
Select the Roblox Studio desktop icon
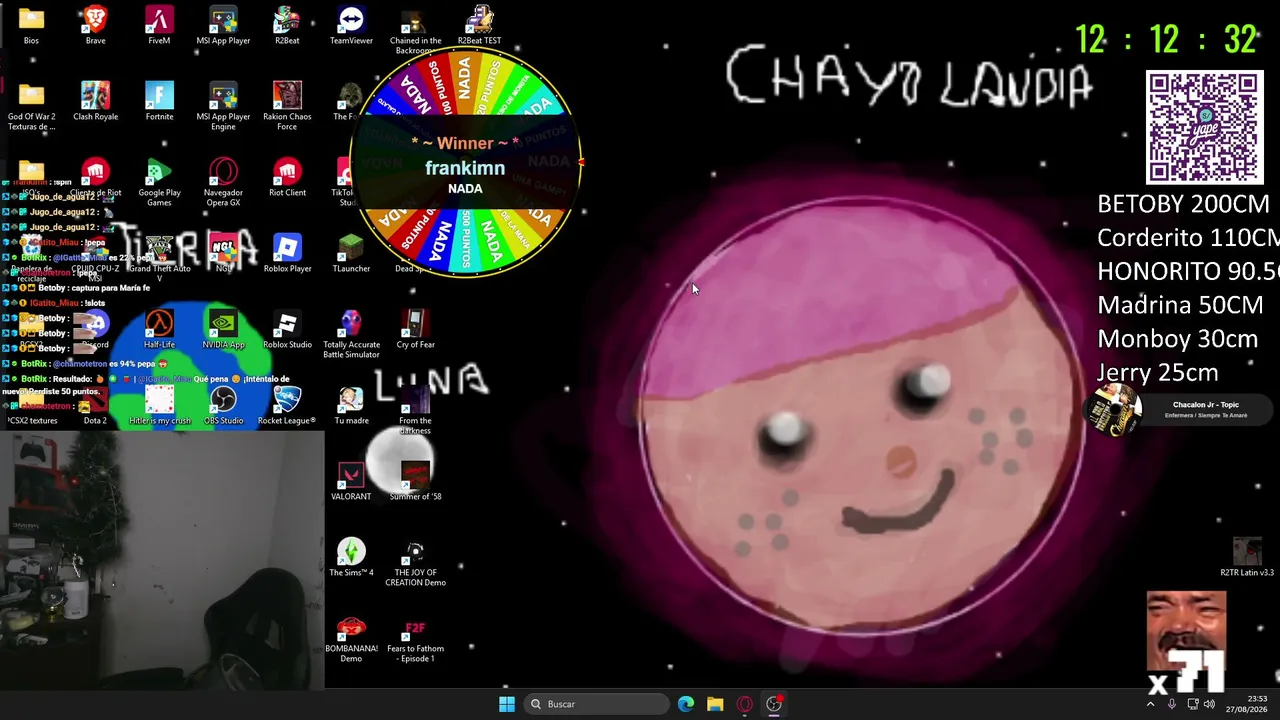click(x=287, y=330)
